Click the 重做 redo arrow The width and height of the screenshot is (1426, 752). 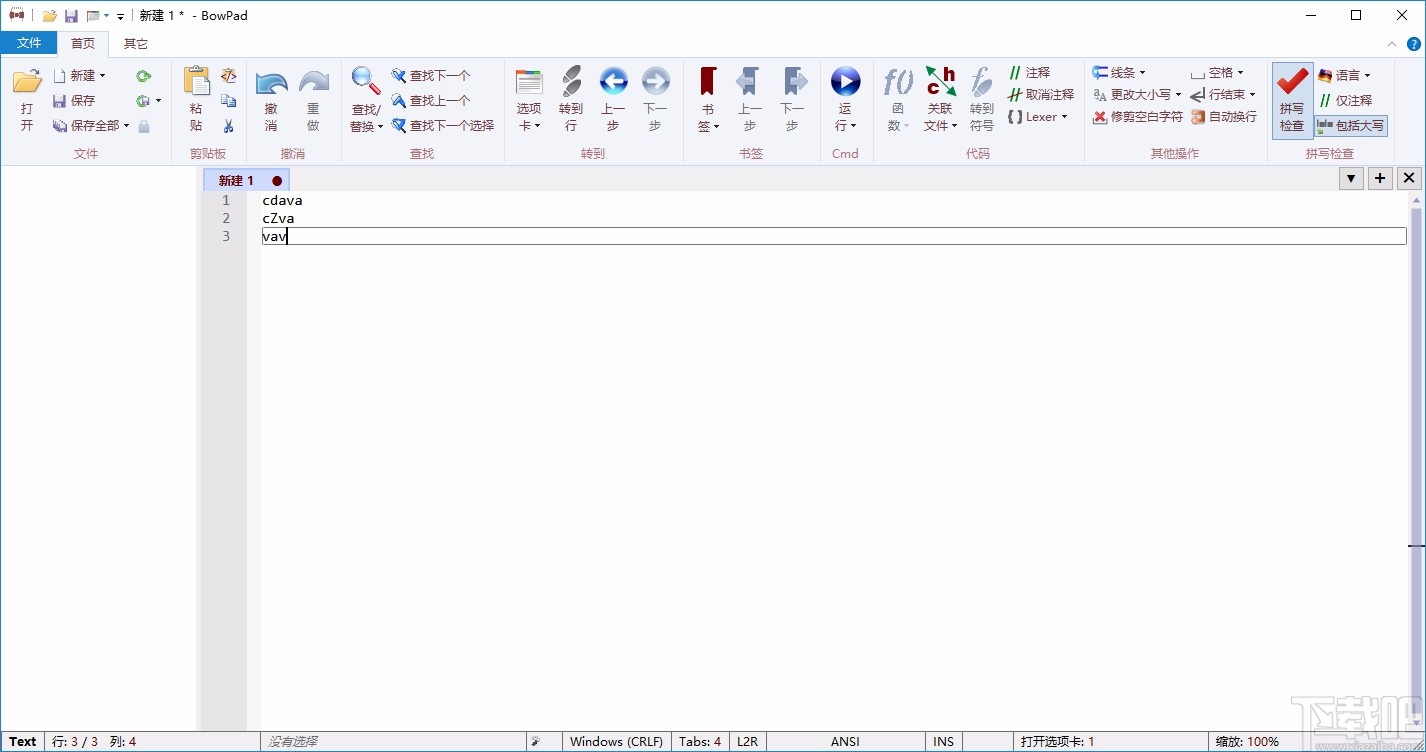[x=313, y=100]
